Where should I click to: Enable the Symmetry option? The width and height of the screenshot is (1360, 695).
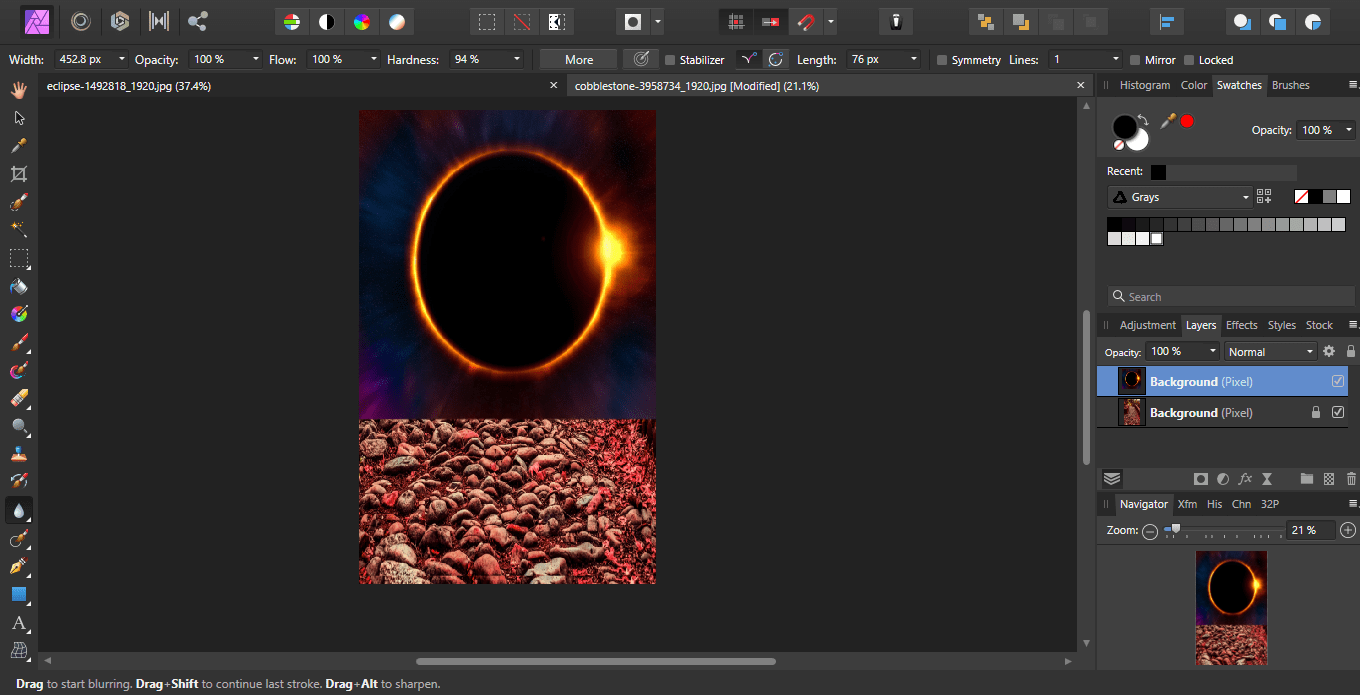coord(941,59)
